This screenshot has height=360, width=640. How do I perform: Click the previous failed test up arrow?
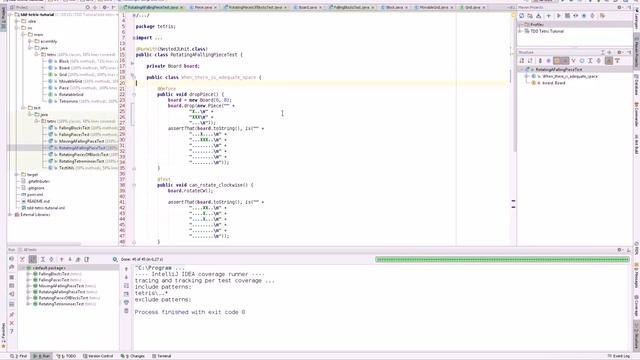[62, 259]
